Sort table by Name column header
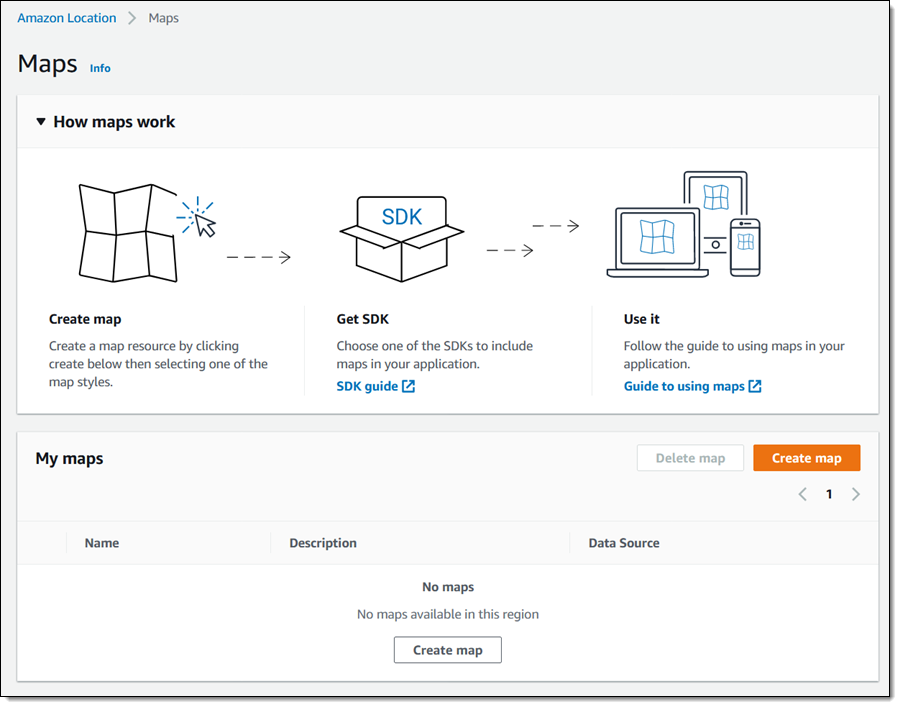Image resolution: width=900 pixels, height=707 pixels. click(x=102, y=543)
